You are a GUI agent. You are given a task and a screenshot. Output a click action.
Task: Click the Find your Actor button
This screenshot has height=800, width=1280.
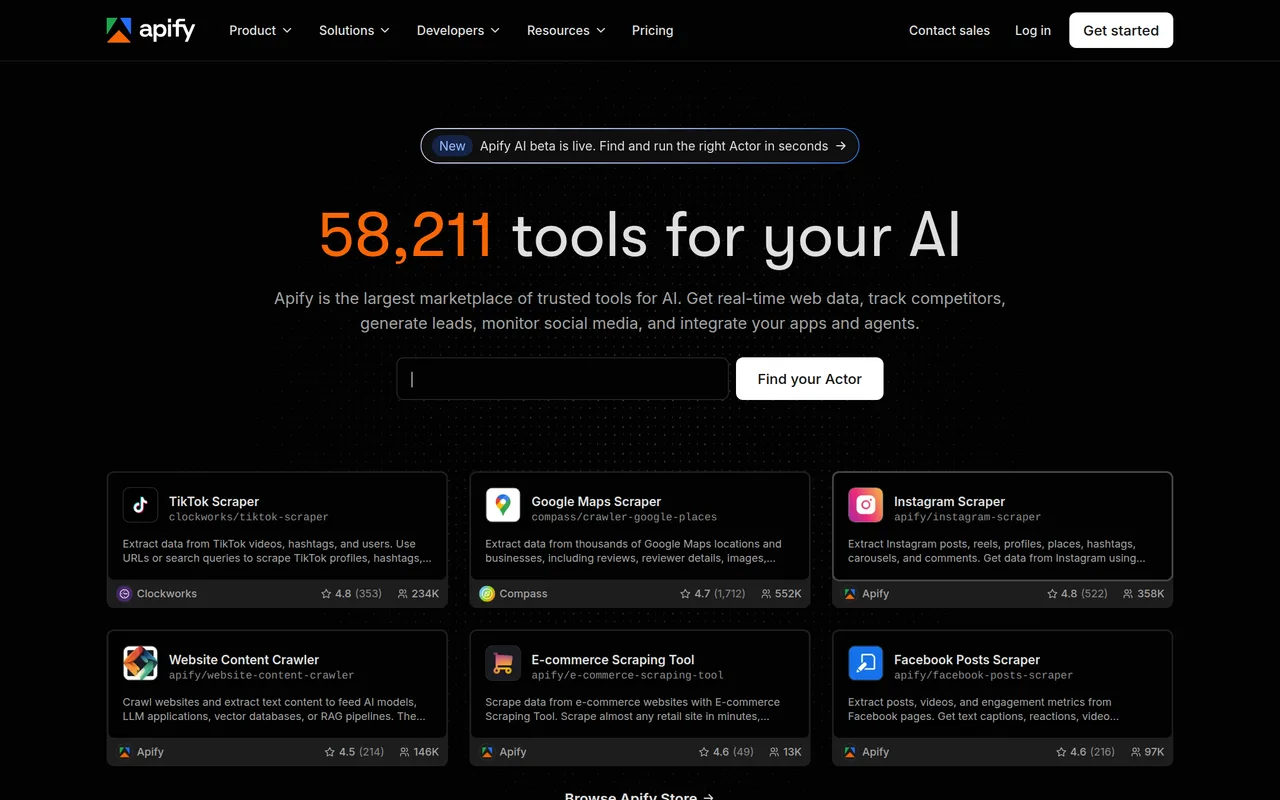(809, 379)
